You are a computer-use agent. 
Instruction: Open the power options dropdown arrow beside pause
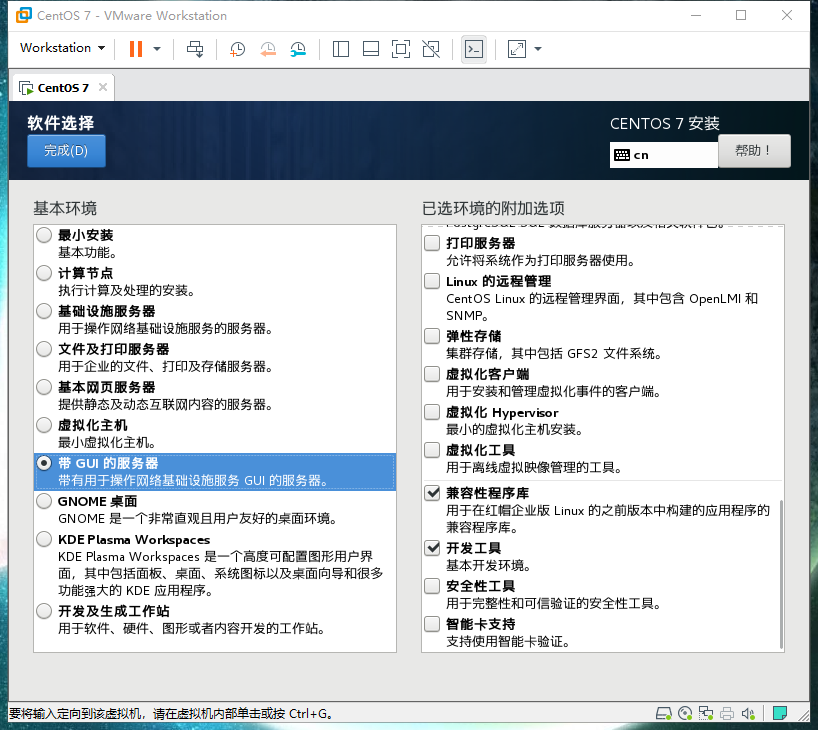(x=157, y=49)
